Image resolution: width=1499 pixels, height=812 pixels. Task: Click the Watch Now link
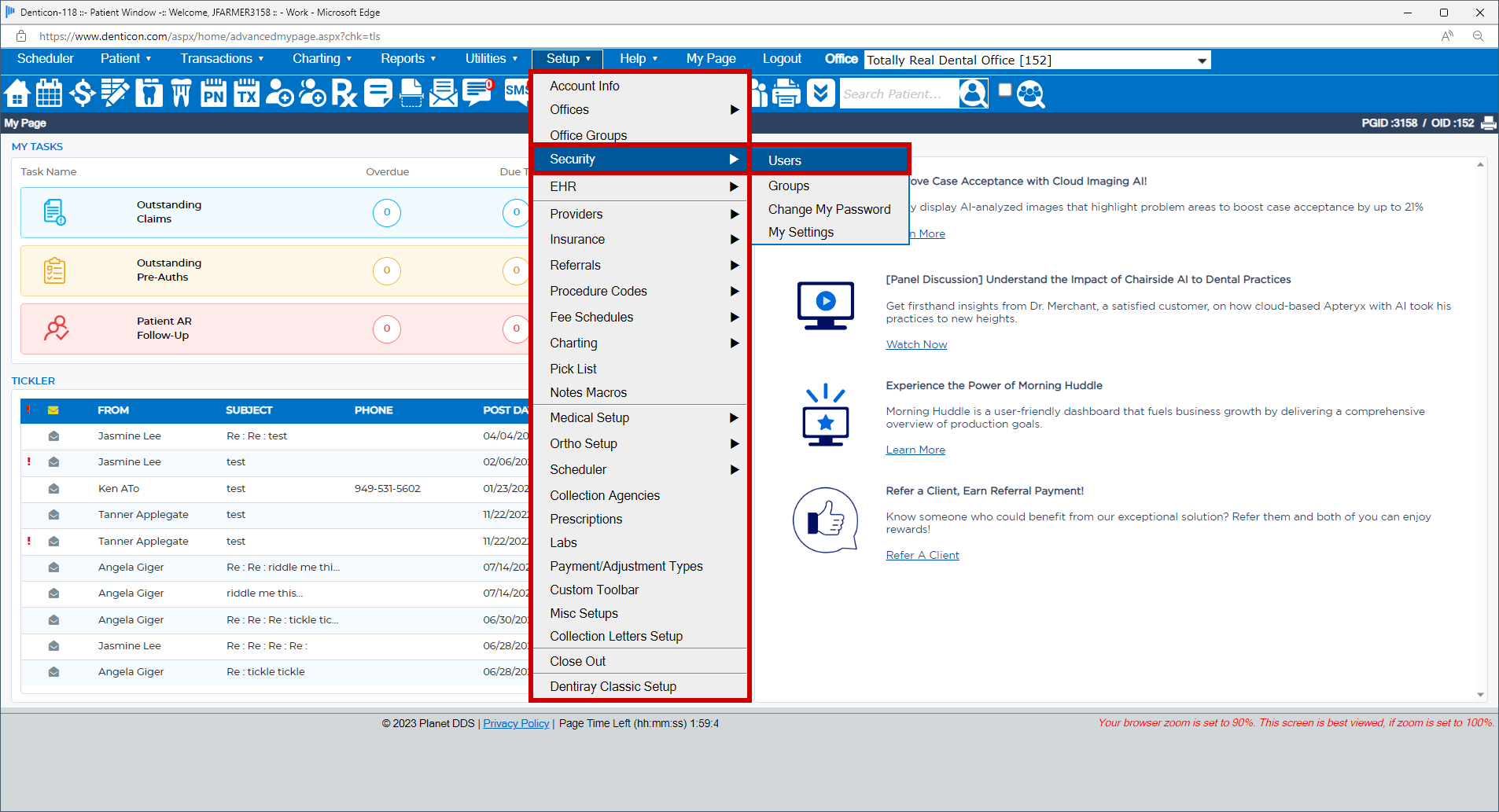[x=916, y=344]
